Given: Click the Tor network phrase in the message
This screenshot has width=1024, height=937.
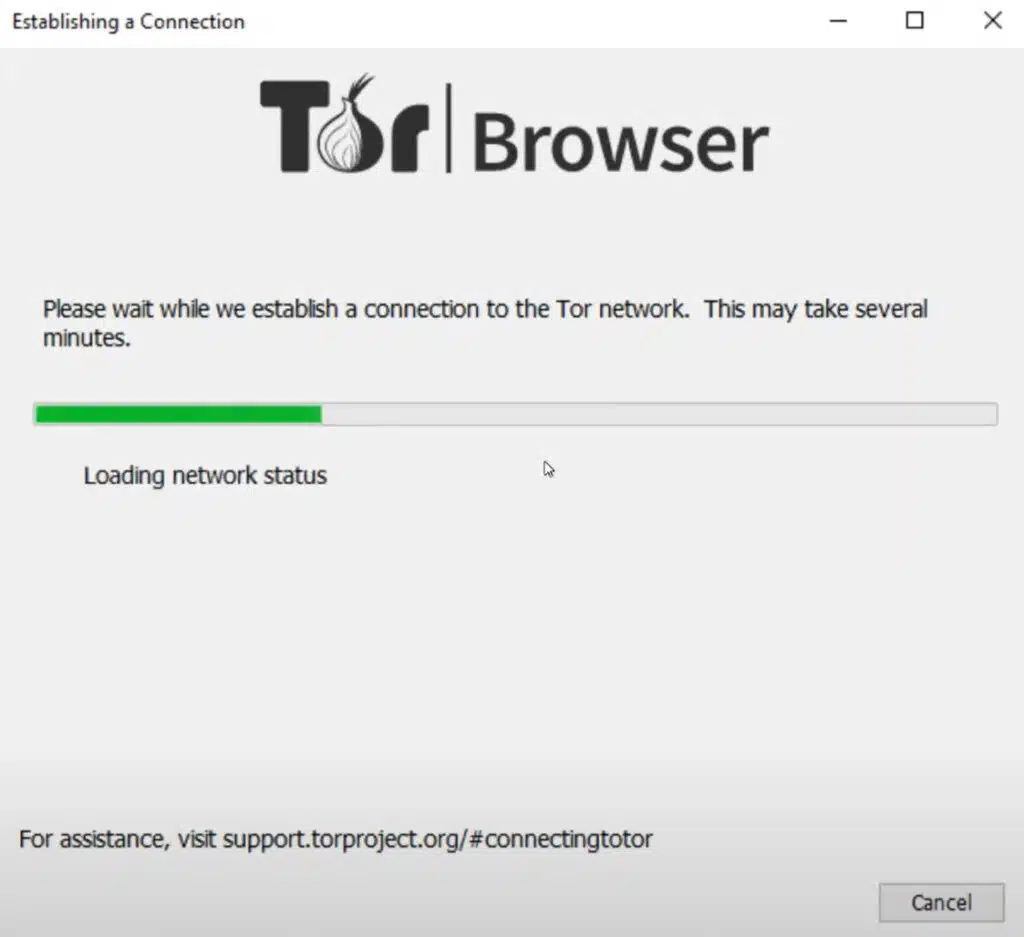Looking at the screenshot, I should pos(622,309).
